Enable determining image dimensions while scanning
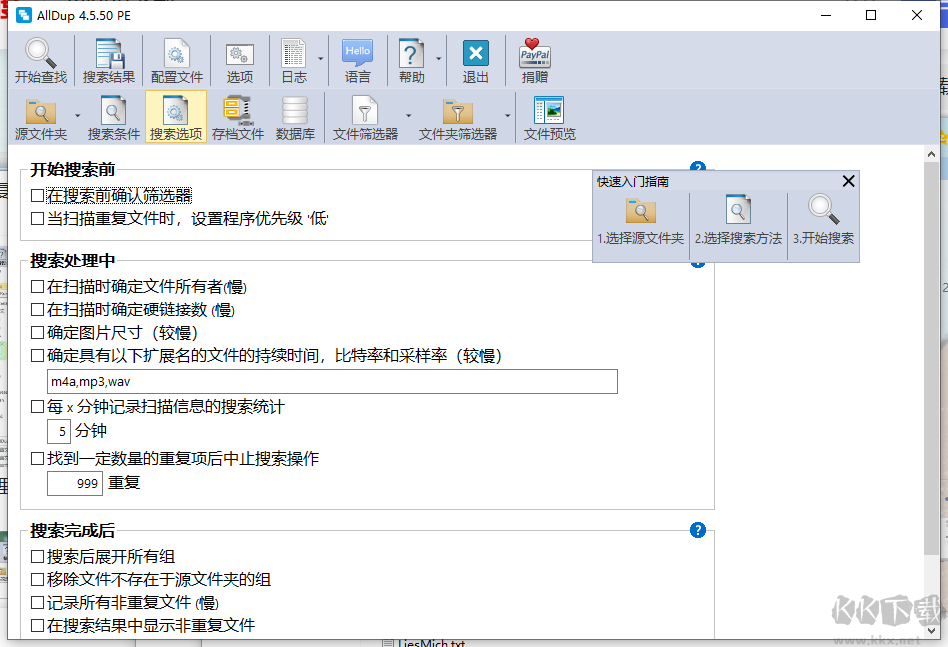Viewport: 948px width, 647px height. 37,331
